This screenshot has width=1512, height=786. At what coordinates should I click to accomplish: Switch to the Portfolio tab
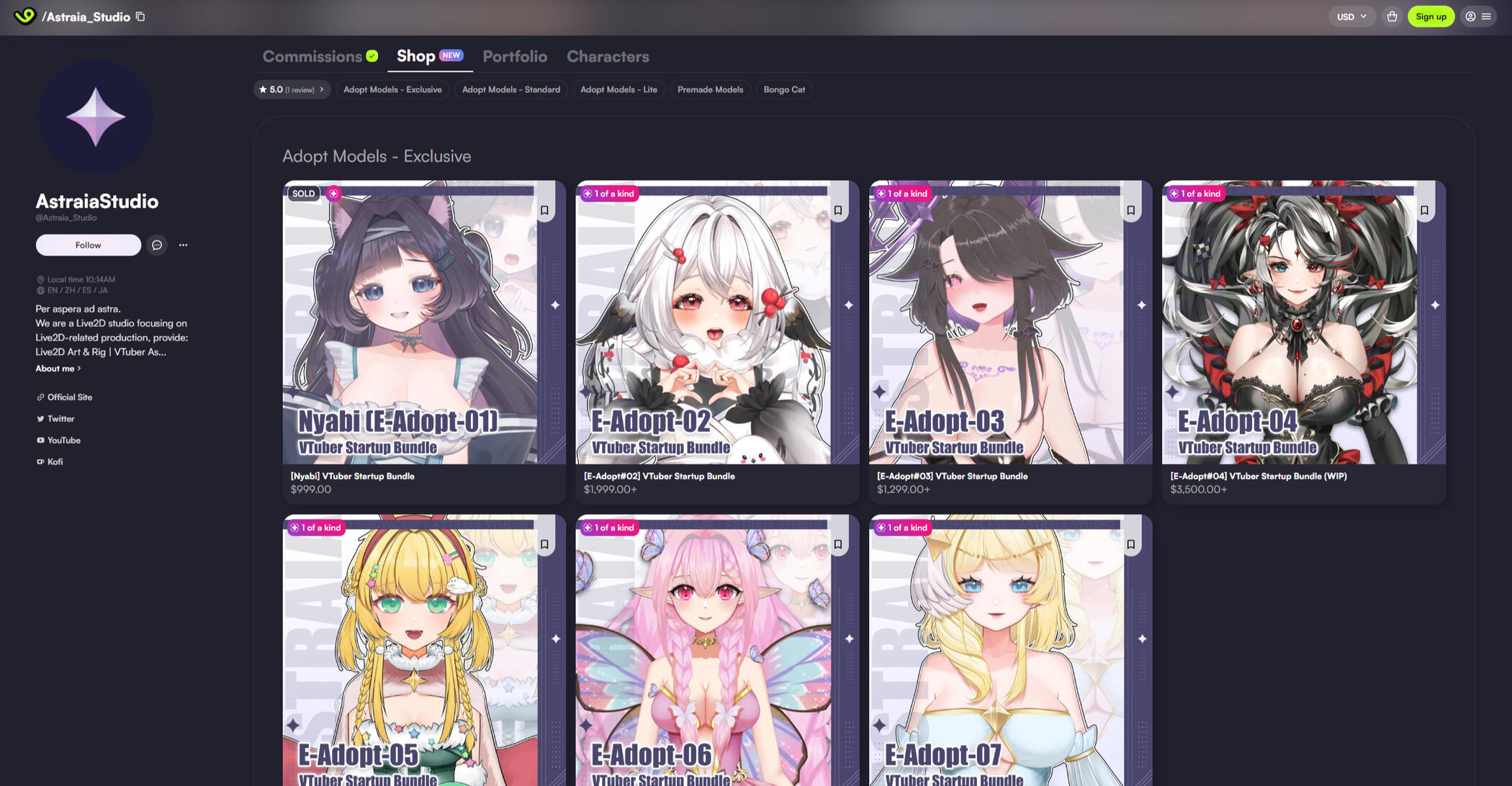515,56
